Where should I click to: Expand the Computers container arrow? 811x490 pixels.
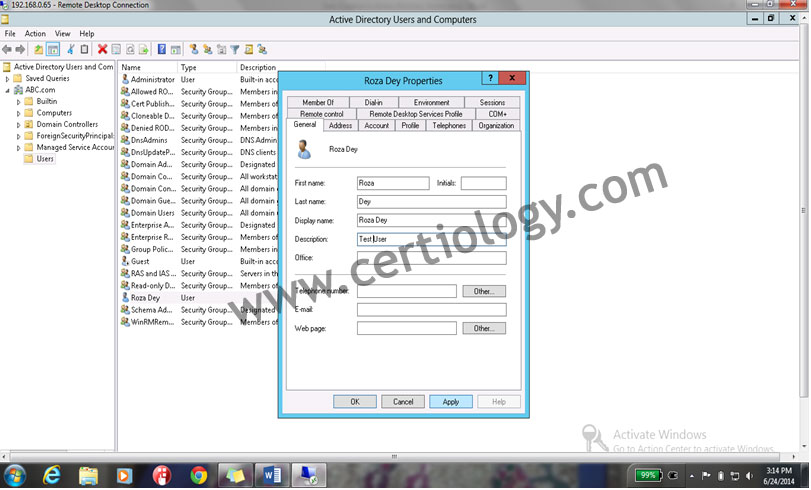[19, 113]
